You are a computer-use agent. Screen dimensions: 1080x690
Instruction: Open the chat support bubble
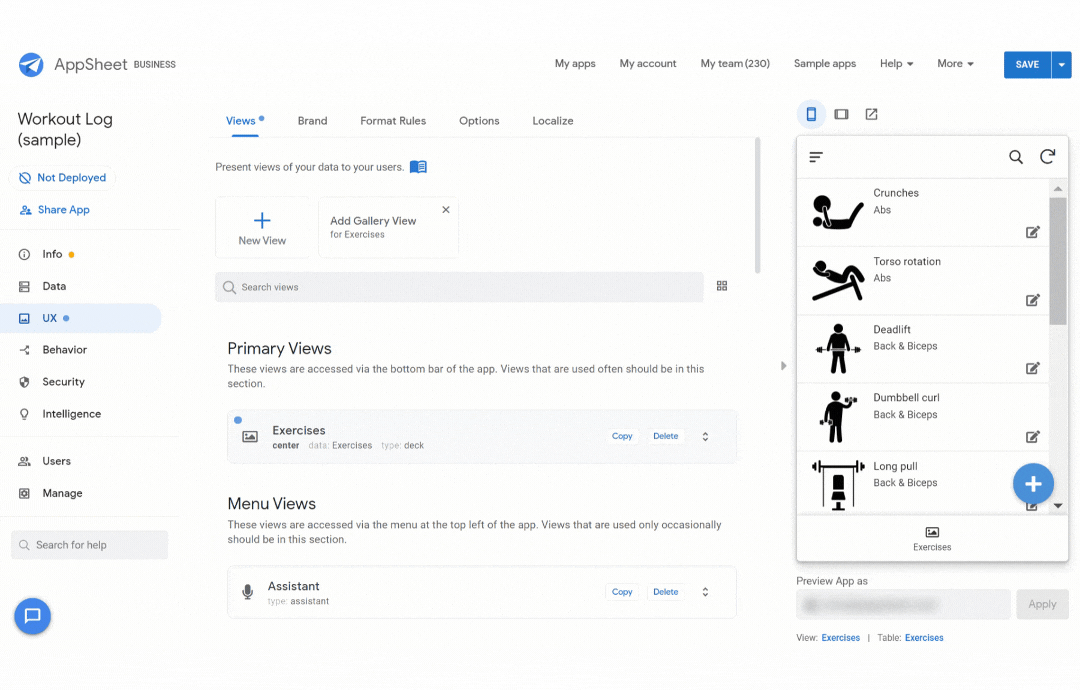point(32,616)
